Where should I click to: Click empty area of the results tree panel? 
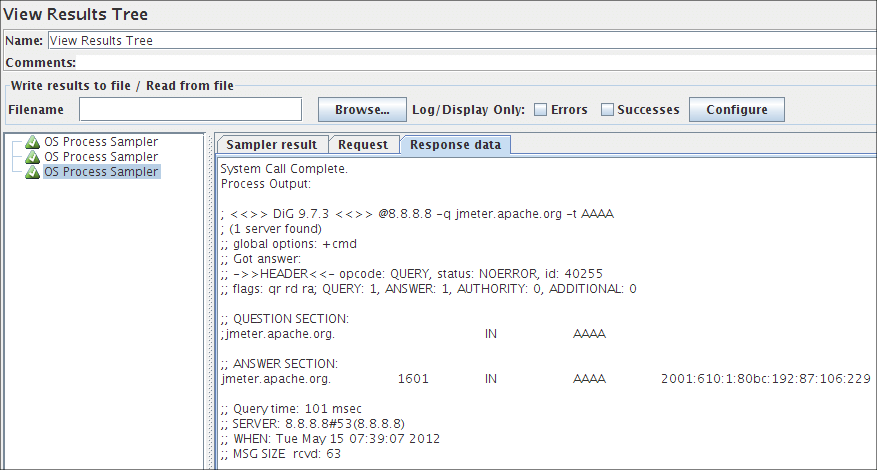tap(105, 320)
